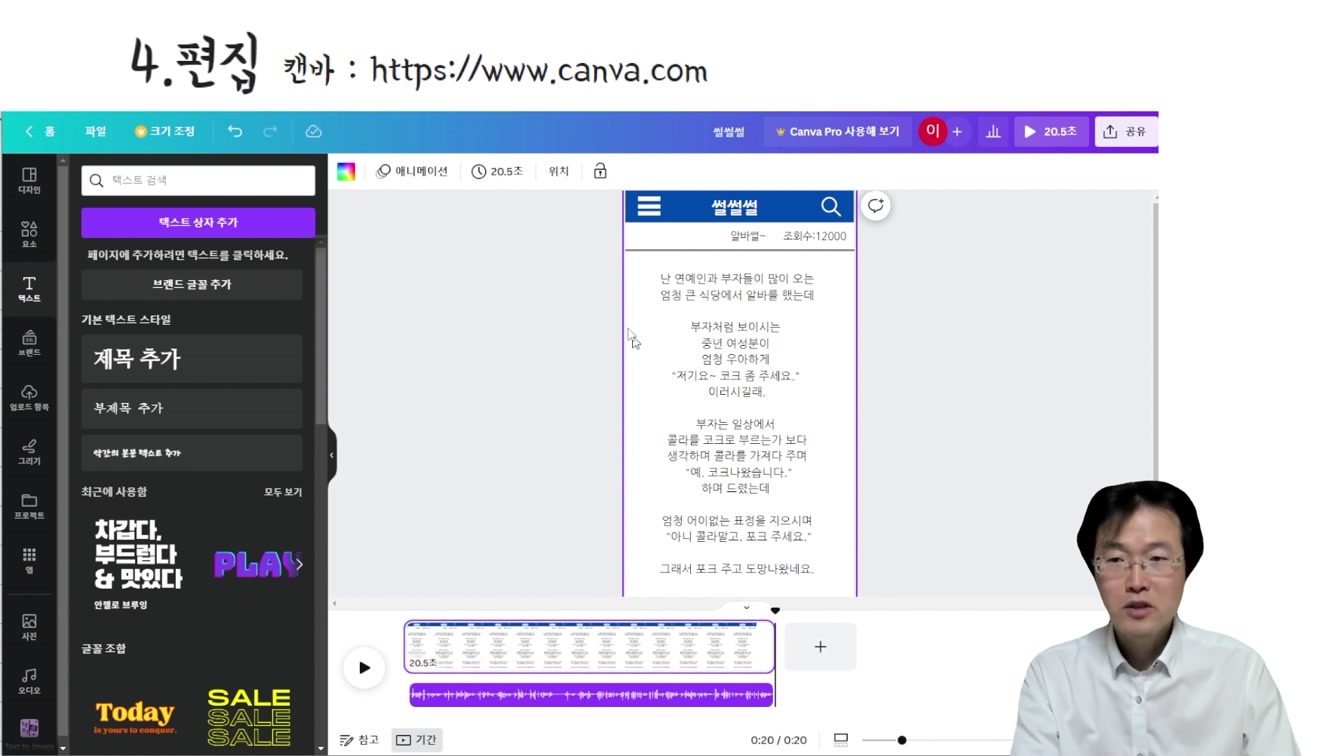Open the 참고 notes button
The height and width of the screenshot is (756, 1344).
coord(359,740)
